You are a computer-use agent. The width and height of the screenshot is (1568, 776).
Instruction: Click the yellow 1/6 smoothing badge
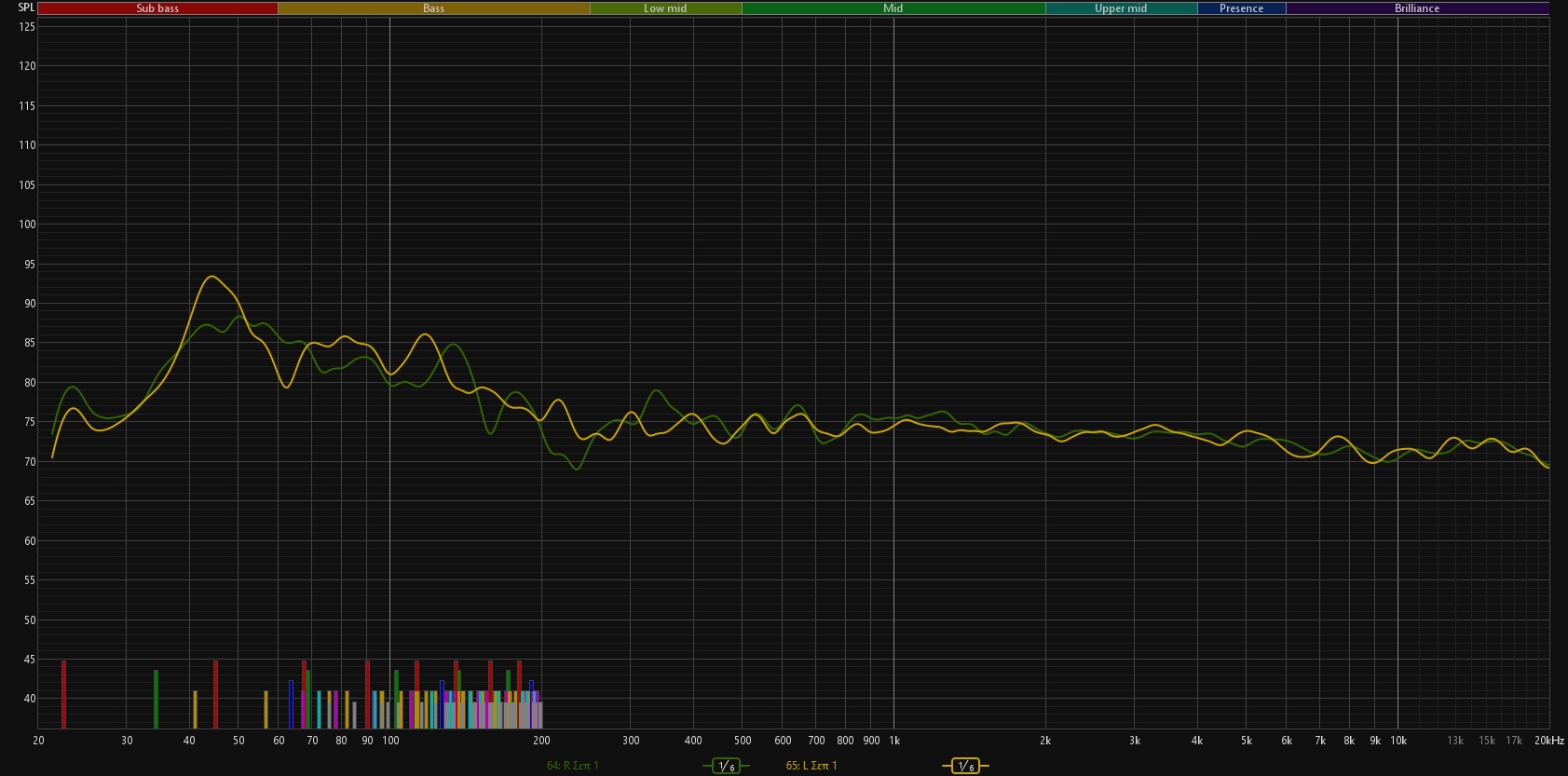tap(965, 766)
